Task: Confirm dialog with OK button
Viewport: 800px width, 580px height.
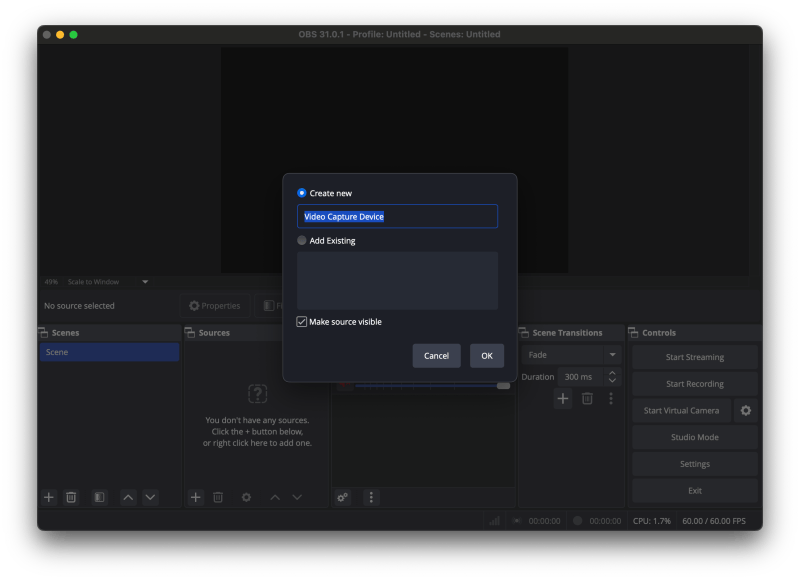Action: pos(487,356)
